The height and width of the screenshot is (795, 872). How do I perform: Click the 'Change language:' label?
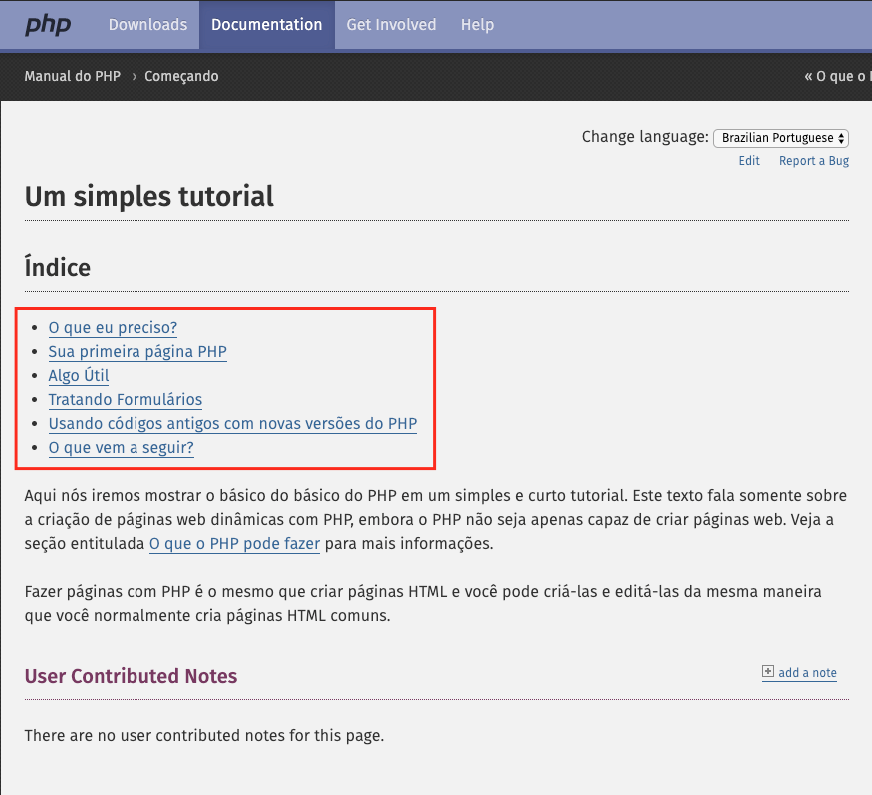coord(645,137)
